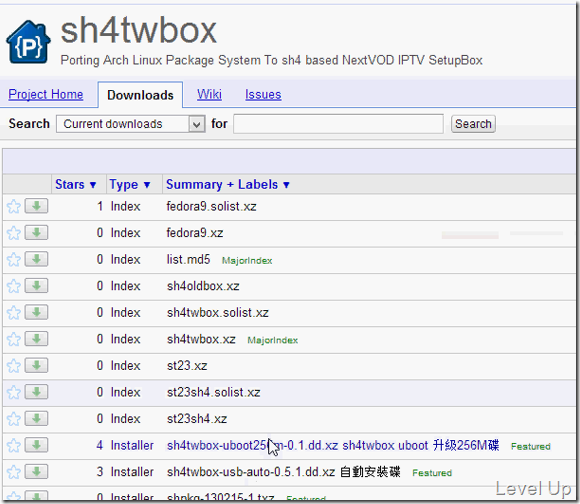Click Featured label on sh4twbox-uboot256m row
Image resolution: width=580 pixels, height=504 pixels.
[531, 446]
